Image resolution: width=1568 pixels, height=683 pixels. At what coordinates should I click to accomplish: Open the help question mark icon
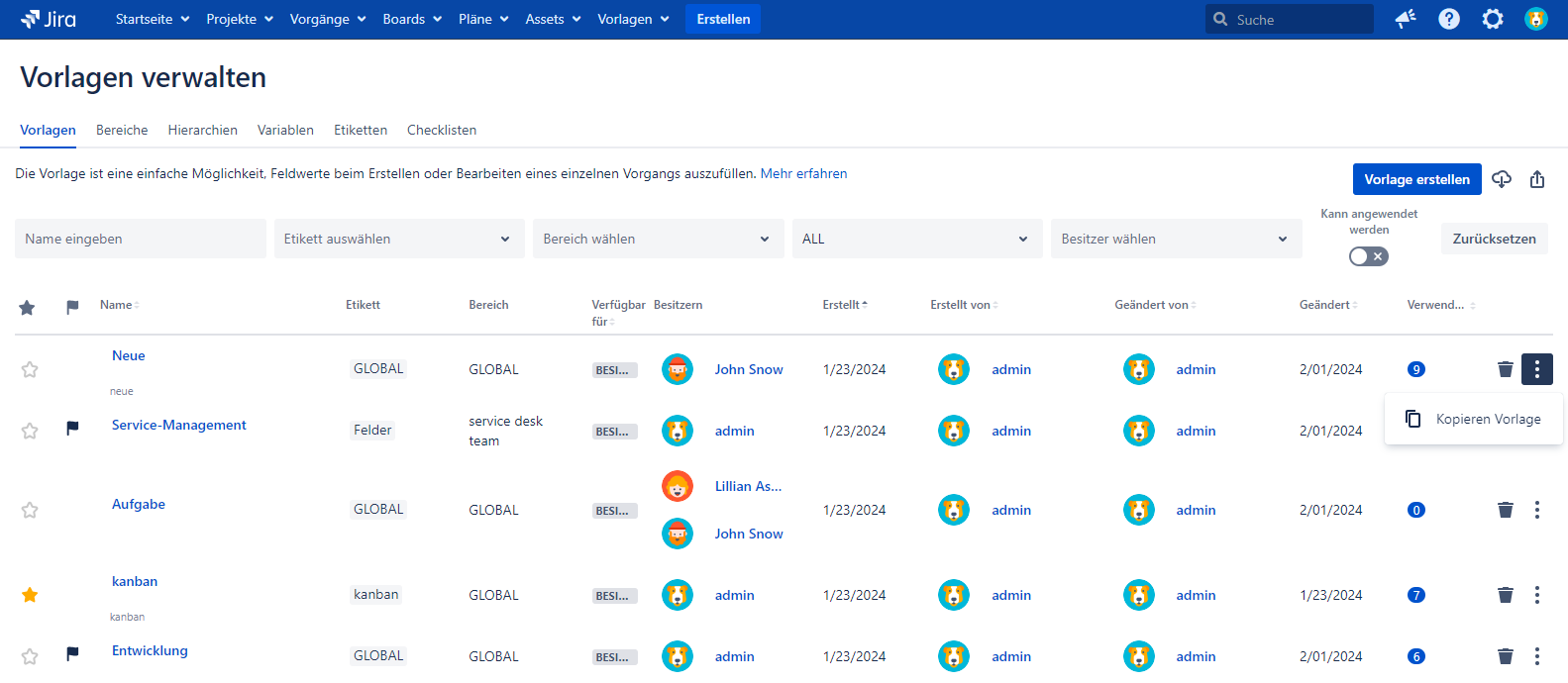1449,19
